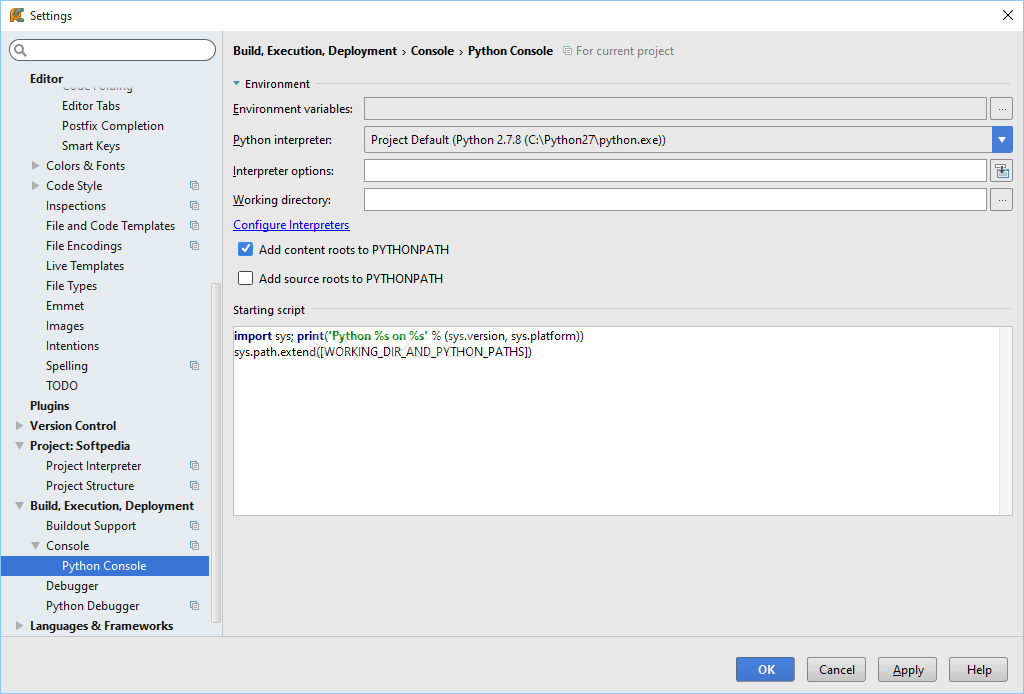
Task: Click interpreter options expand icon
Action: 1001,171
